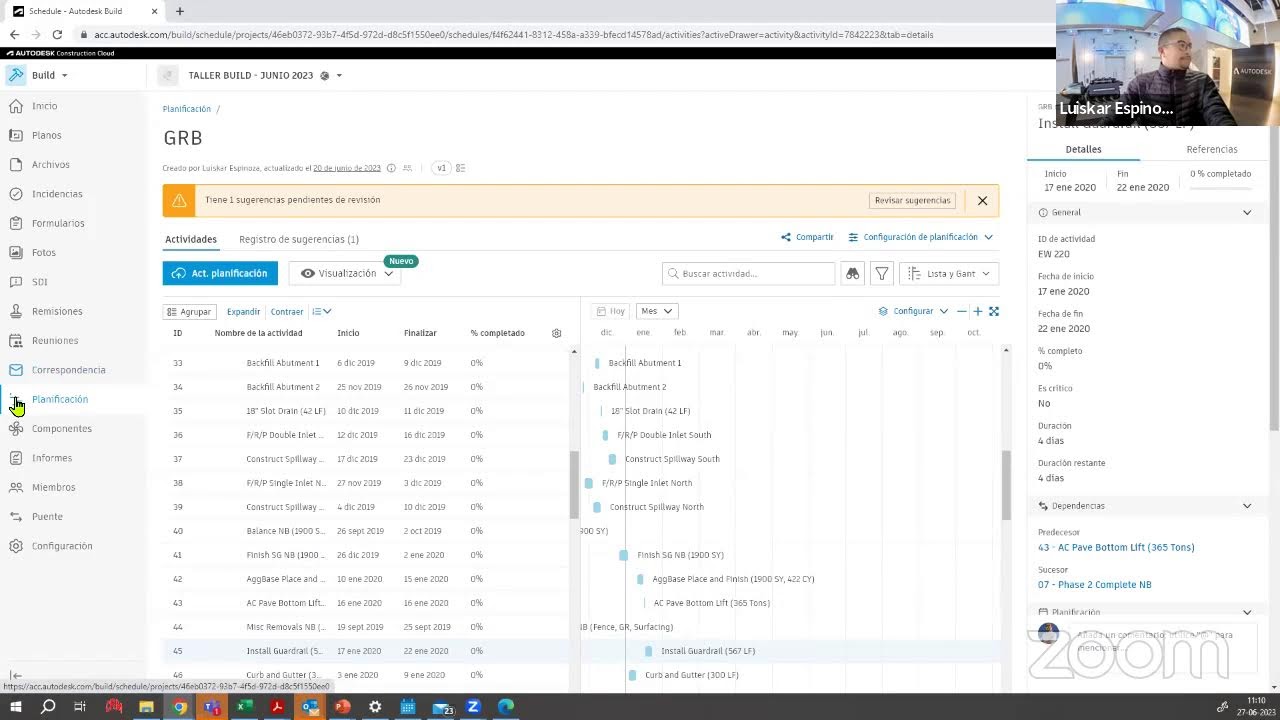Open the Mes timescale dropdown

[x=656, y=311]
